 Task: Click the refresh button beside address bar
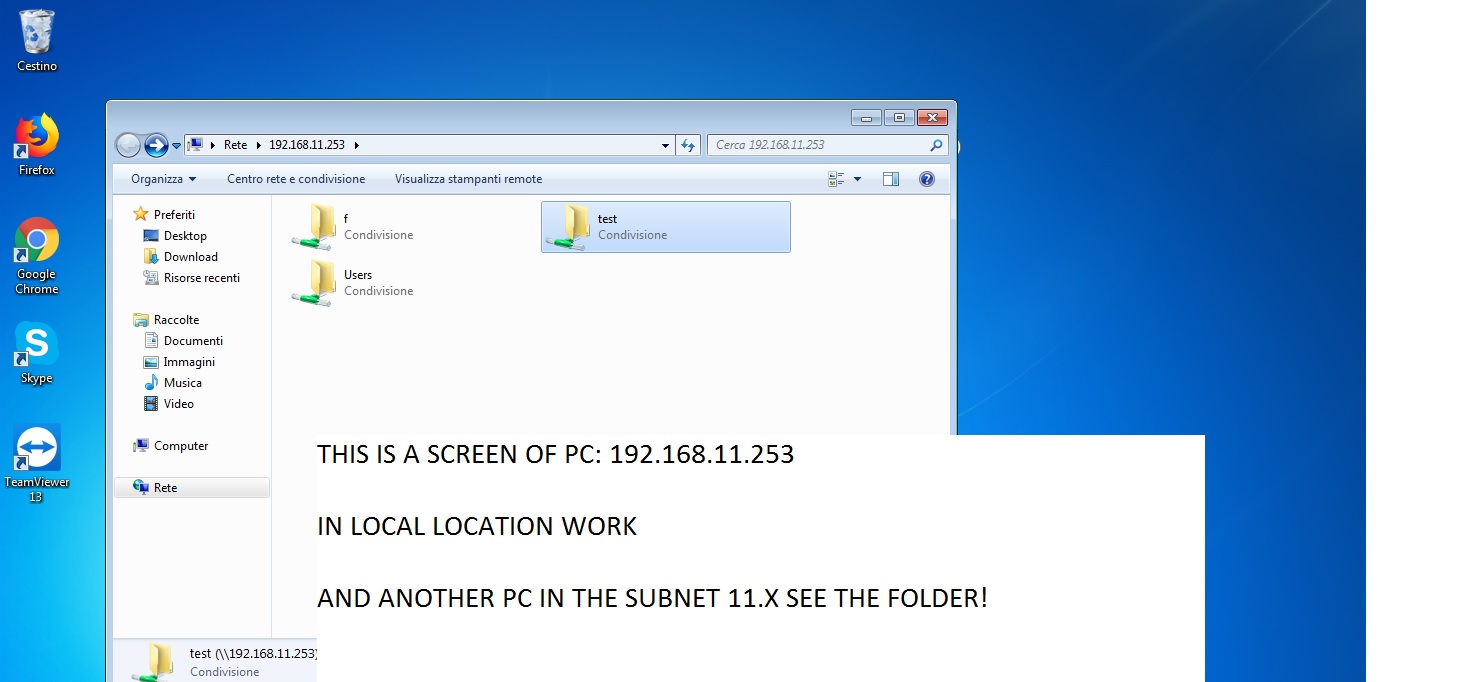(x=688, y=145)
